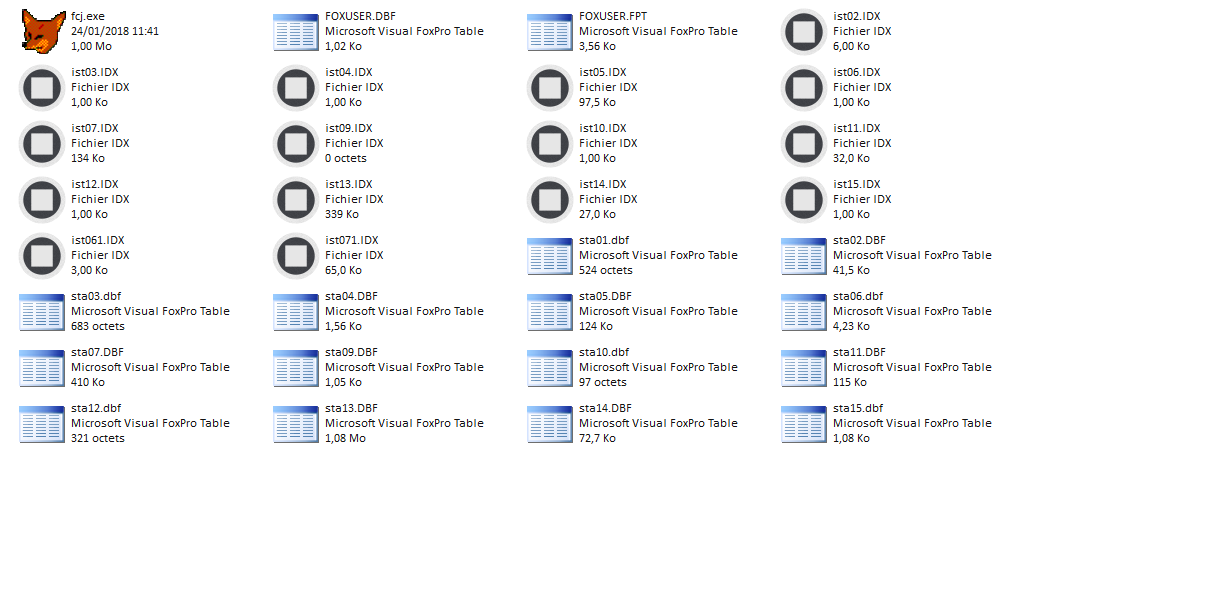Click the sta13.DBF table icon
This screenshot has height=589, width=1206.
(296, 424)
